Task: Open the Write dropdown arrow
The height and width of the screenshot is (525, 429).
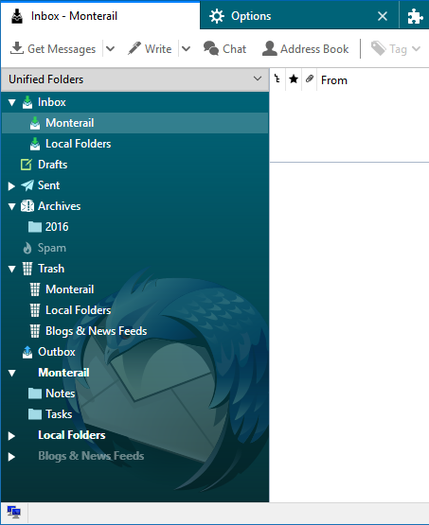Action: click(x=186, y=49)
